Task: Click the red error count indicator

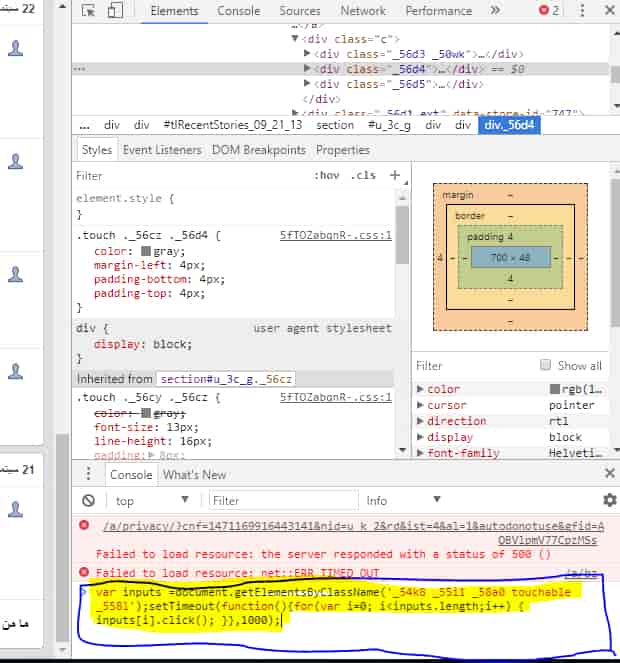Action: (x=549, y=10)
